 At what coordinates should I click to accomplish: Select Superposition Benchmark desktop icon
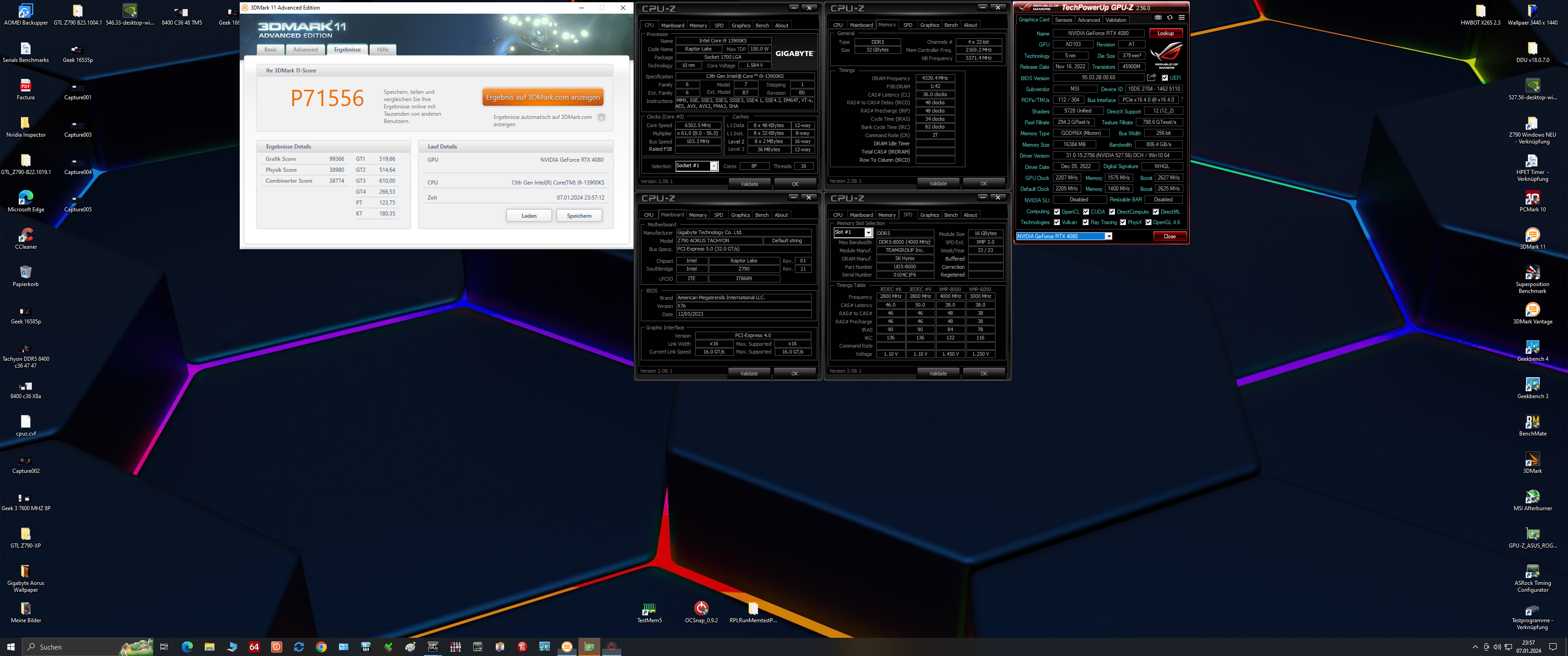(x=1532, y=279)
